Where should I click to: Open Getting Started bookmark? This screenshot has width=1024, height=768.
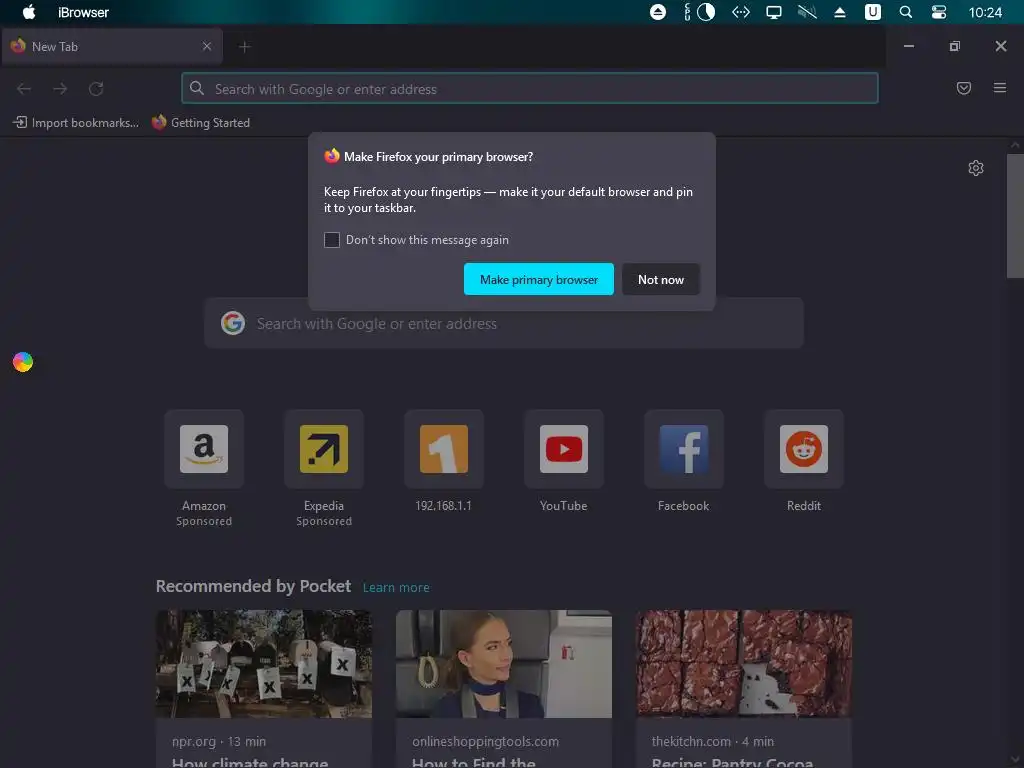coord(200,123)
